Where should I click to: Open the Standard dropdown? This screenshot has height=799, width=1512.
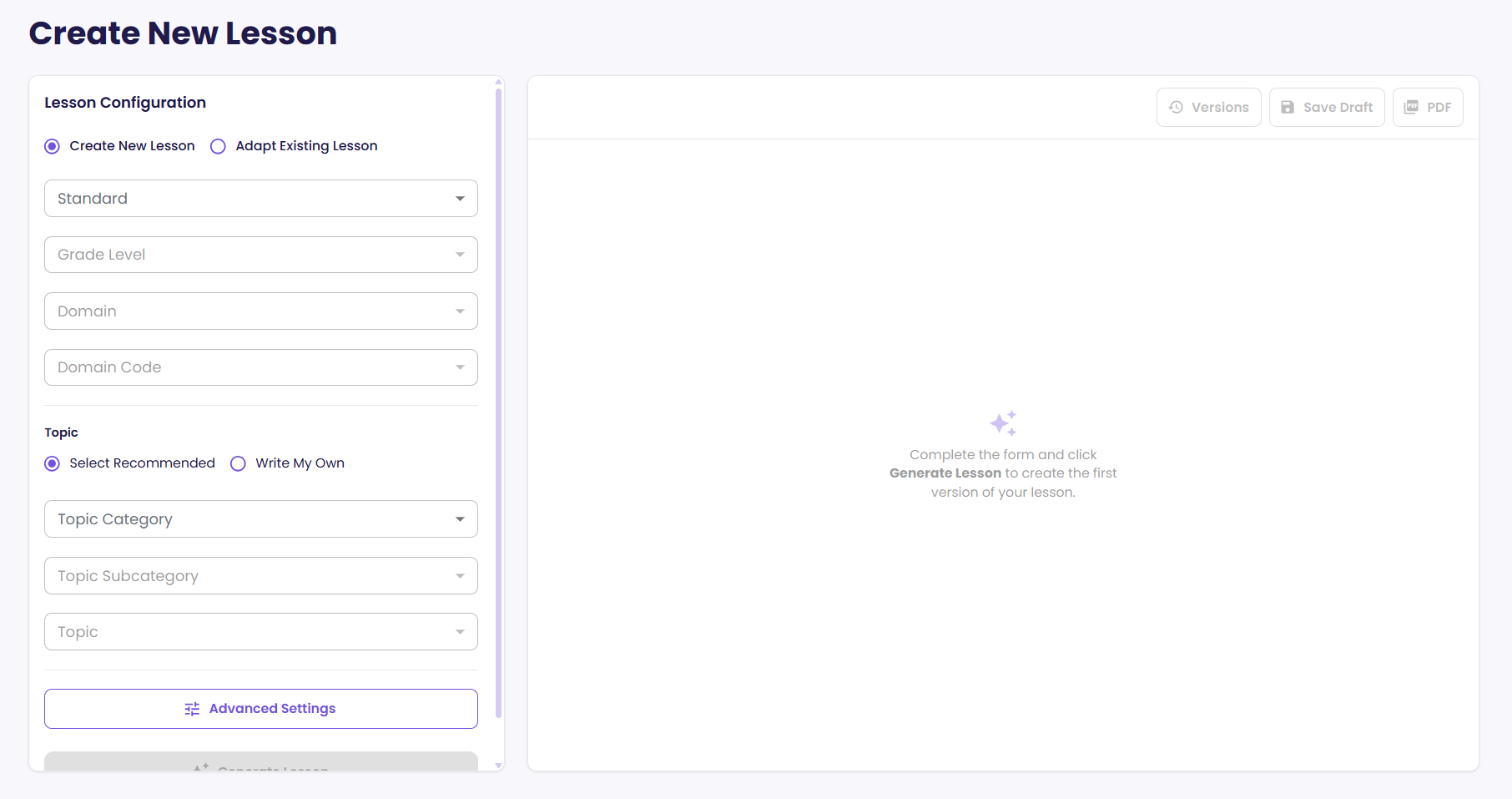coord(261,199)
